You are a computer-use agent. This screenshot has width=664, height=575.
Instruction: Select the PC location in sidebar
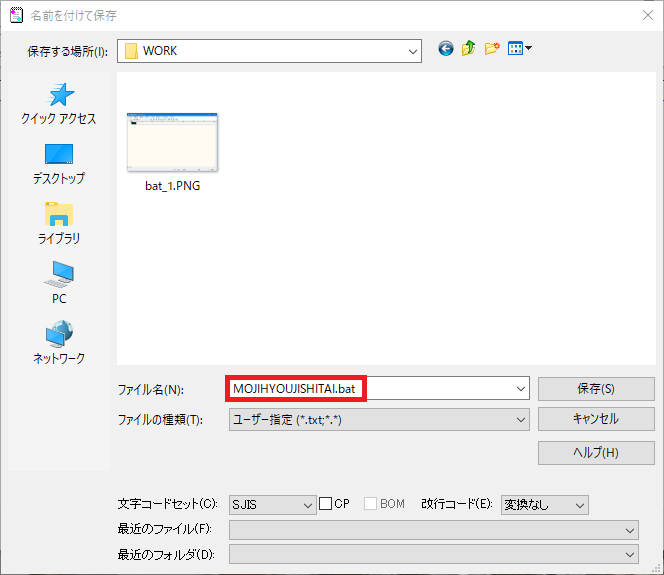pos(59,283)
